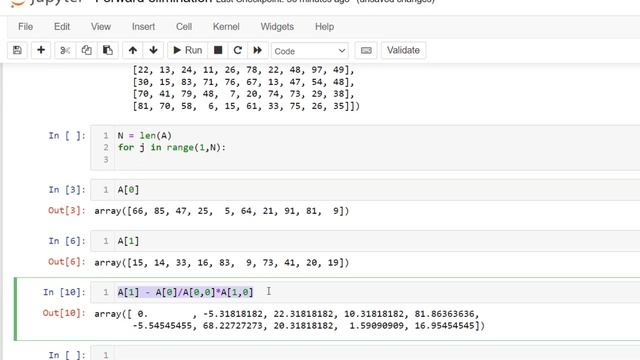
Task: Insert a cell below using the plus icon
Action: (41, 50)
